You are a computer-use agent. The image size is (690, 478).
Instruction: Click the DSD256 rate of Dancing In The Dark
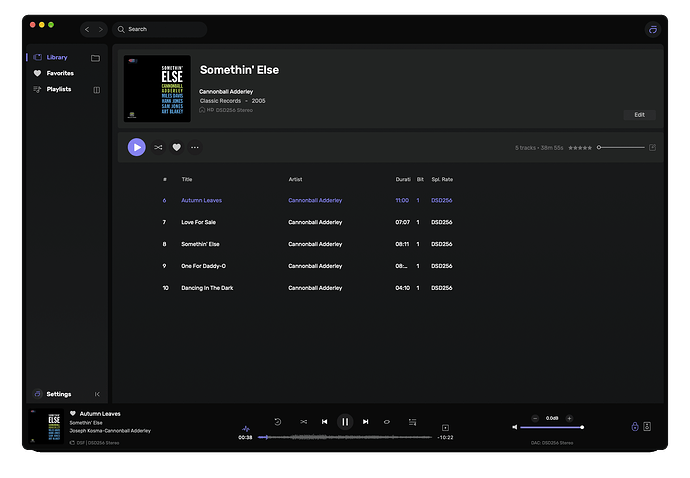[x=441, y=288]
